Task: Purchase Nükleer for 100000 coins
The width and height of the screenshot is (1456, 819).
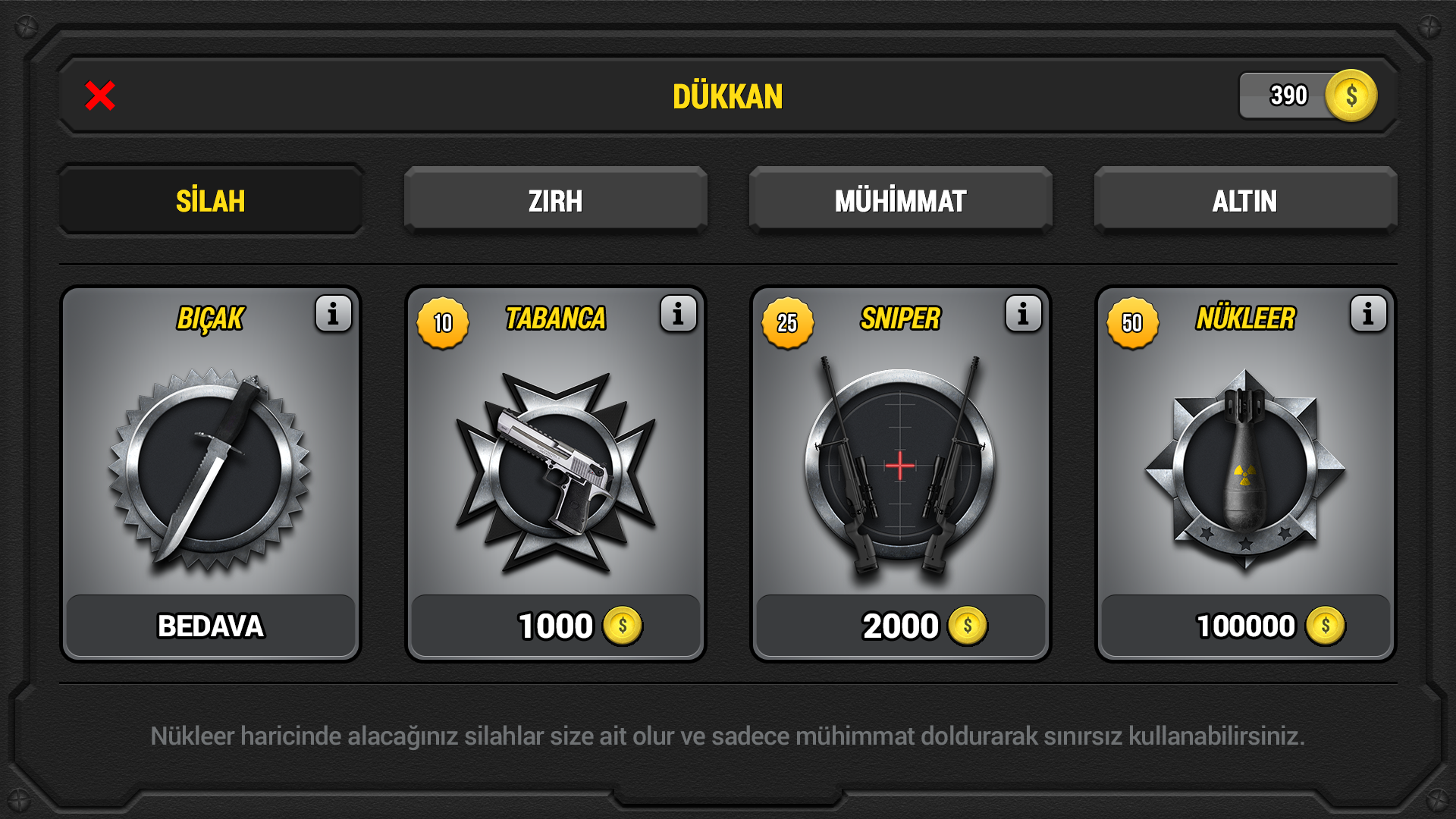Action: [x=1246, y=626]
